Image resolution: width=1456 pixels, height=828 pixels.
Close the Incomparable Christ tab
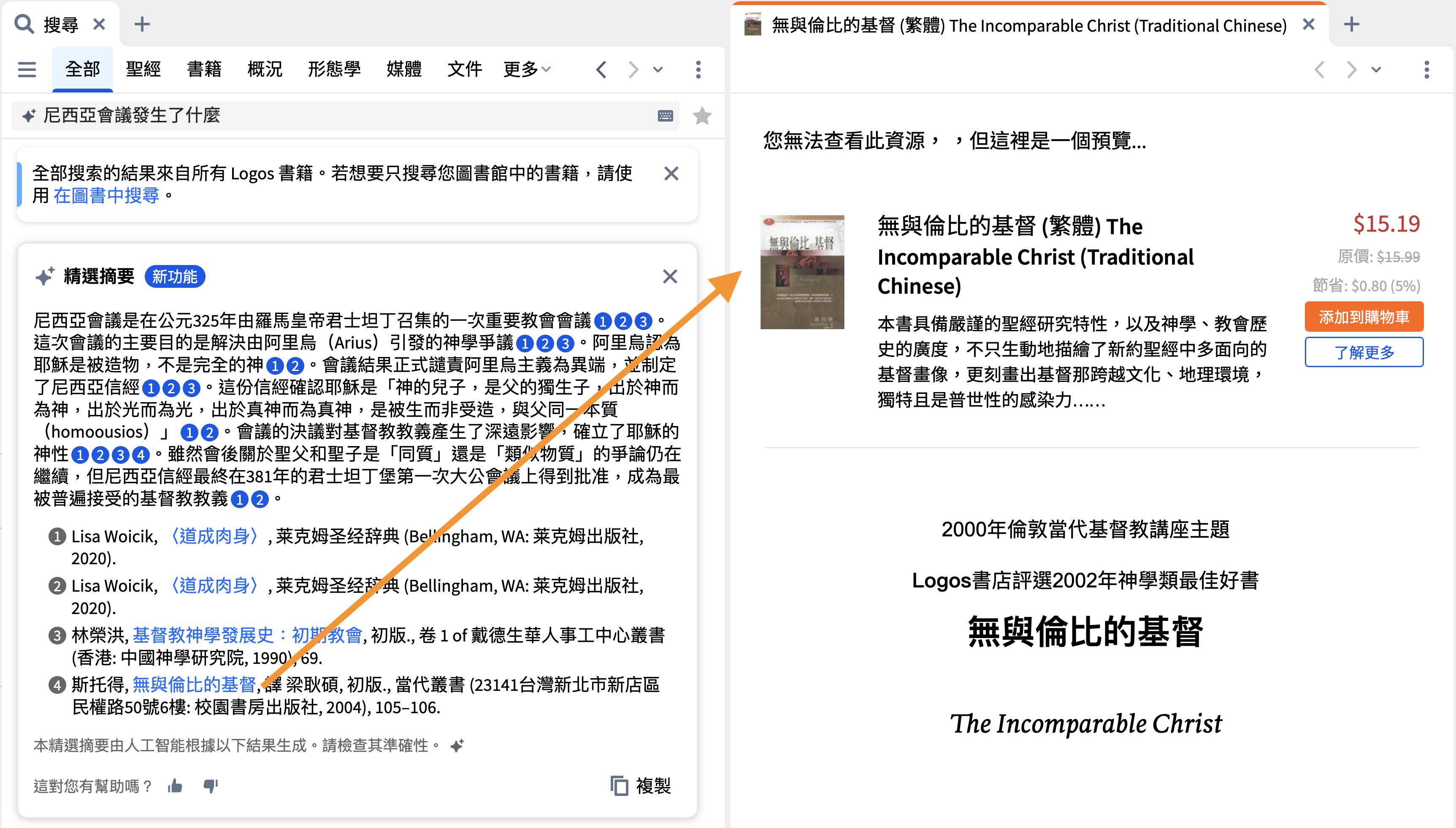coord(1309,24)
